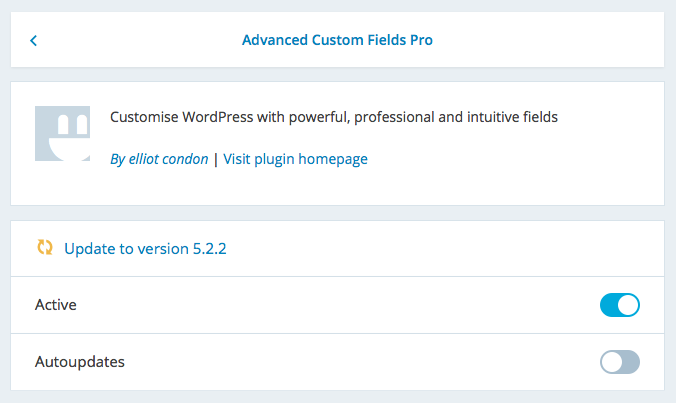Click the grey track of Autoupdates switch

[631, 362]
